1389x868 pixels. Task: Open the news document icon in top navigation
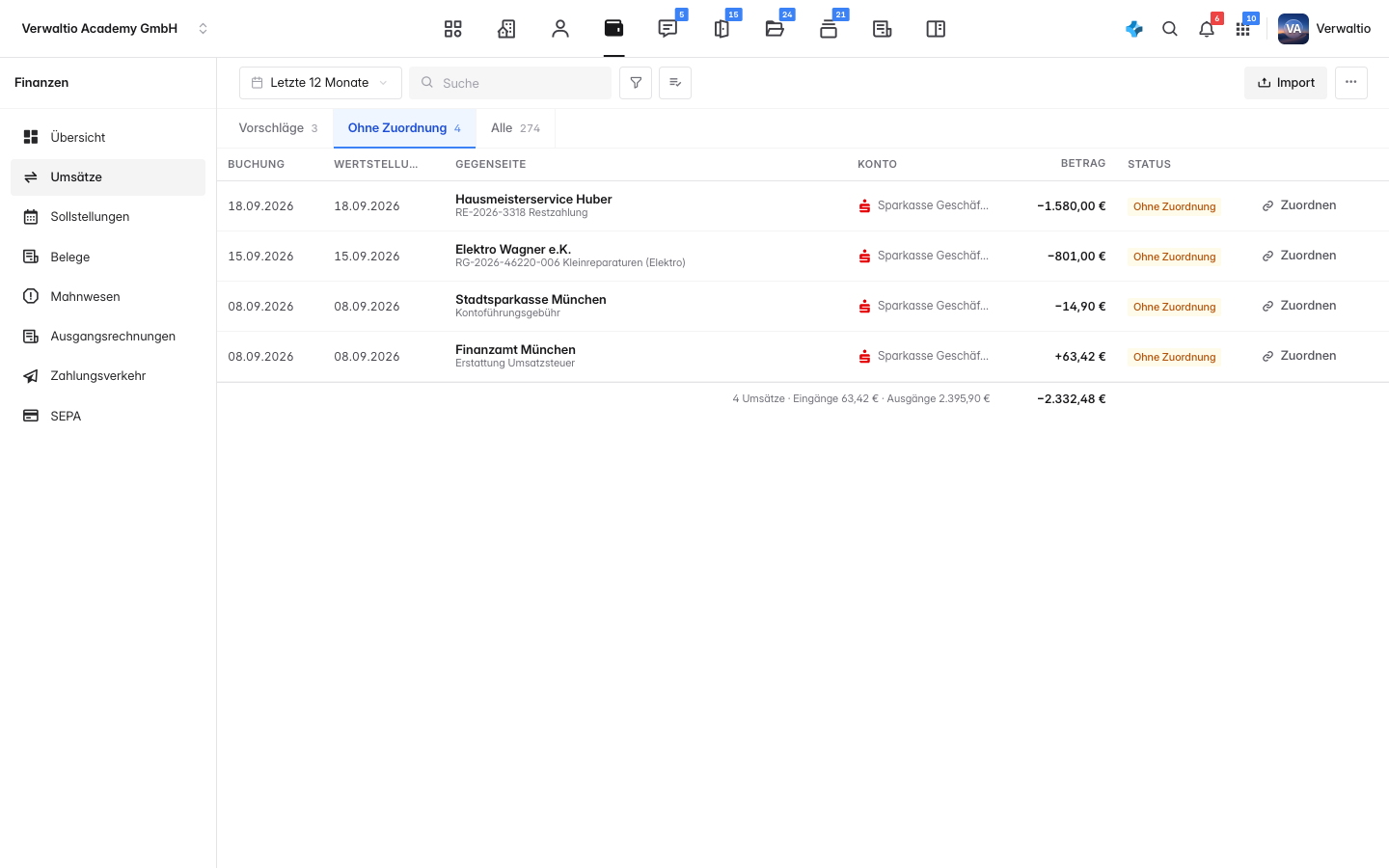(x=882, y=29)
